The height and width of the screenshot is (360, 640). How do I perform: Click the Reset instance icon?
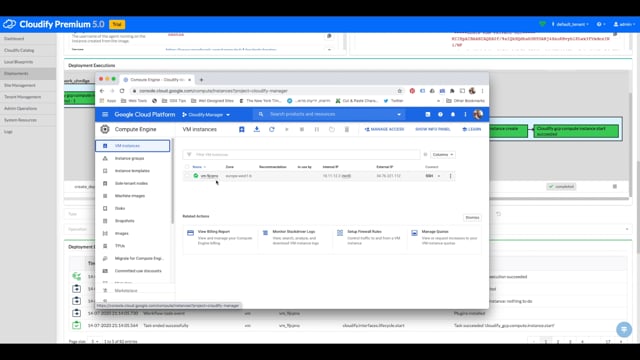[332, 129]
